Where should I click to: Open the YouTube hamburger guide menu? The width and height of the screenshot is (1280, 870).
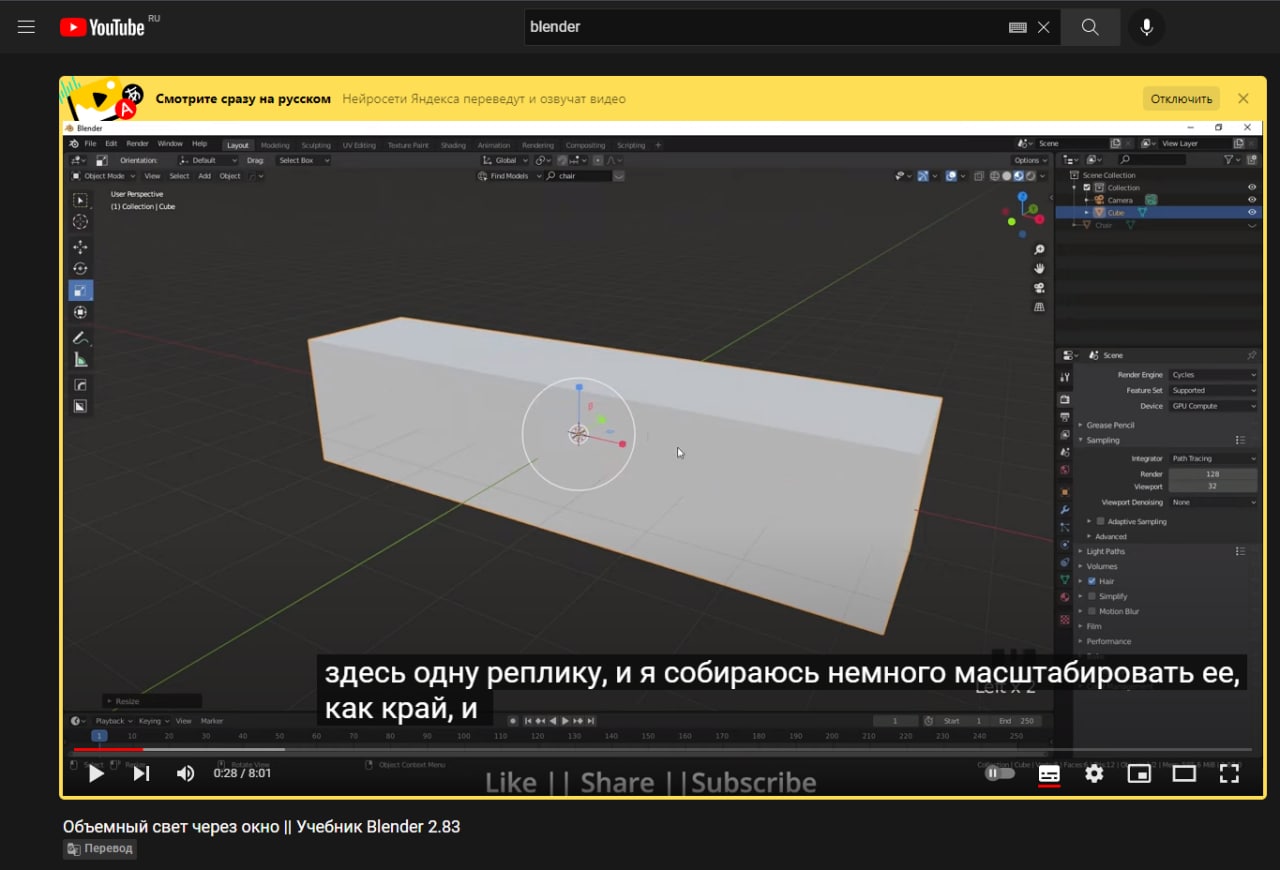click(x=26, y=27)
